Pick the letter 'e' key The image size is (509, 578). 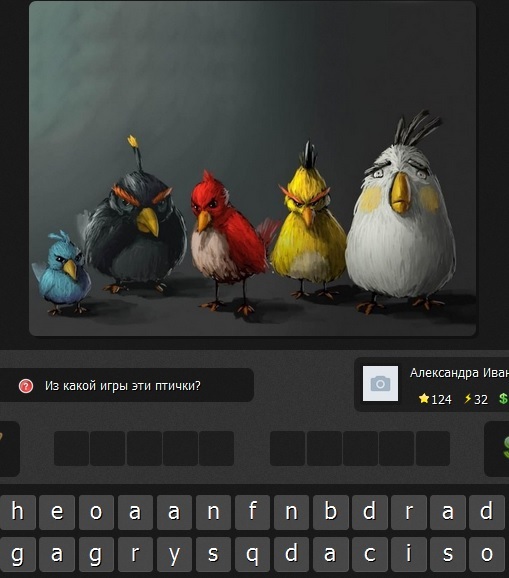tap(57, 512)
